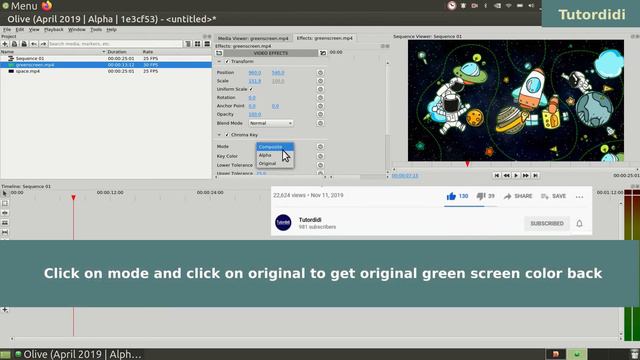Viewport: 640px width, 360px height.
Task: Click Position X value 960.0
Action: pyautogui.click(x=255, y=73)
